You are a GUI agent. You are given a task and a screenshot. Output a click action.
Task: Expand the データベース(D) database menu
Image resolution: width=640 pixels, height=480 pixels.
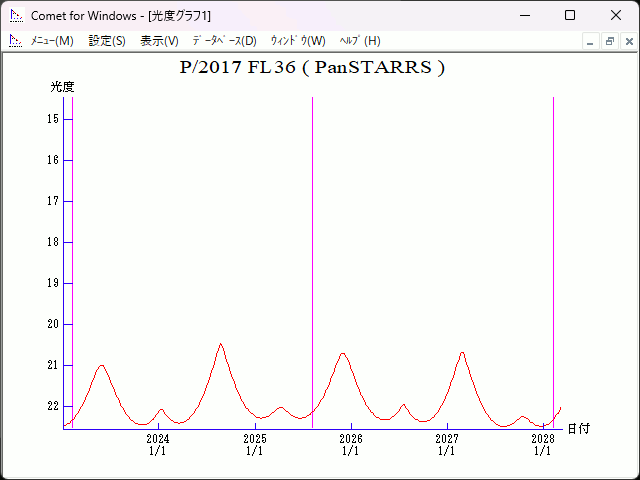(224, 41)
